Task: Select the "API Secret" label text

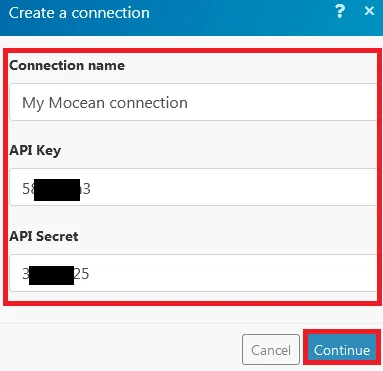Action: coord(44,236)
